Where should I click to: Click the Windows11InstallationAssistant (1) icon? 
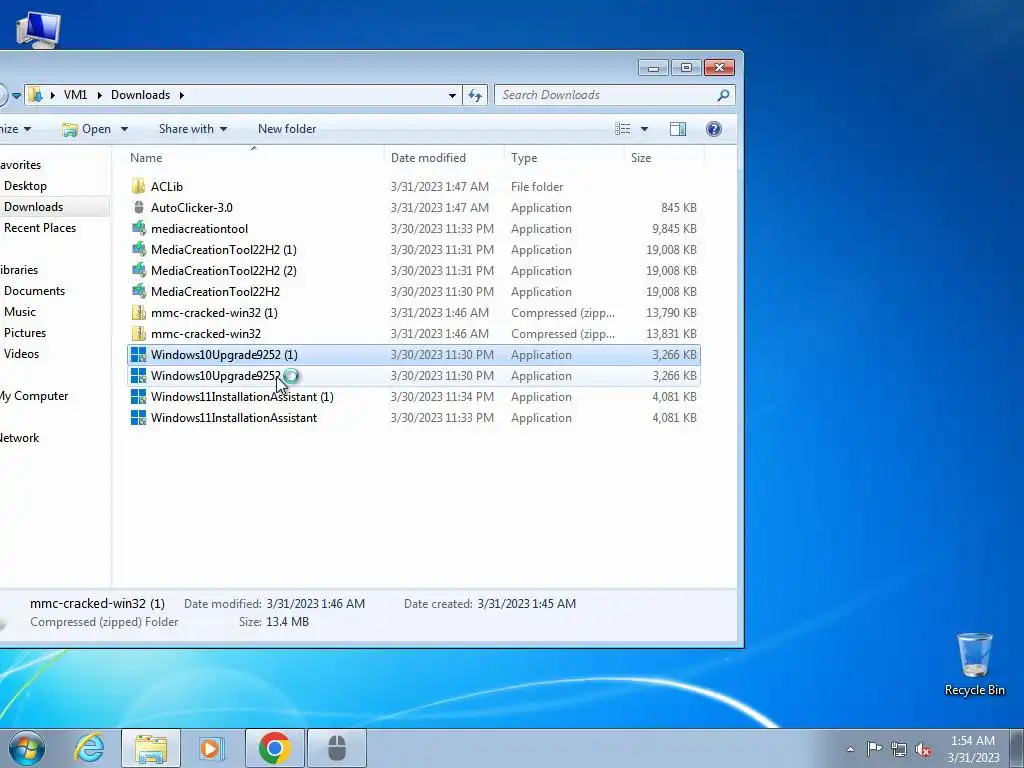click(138, 396)
